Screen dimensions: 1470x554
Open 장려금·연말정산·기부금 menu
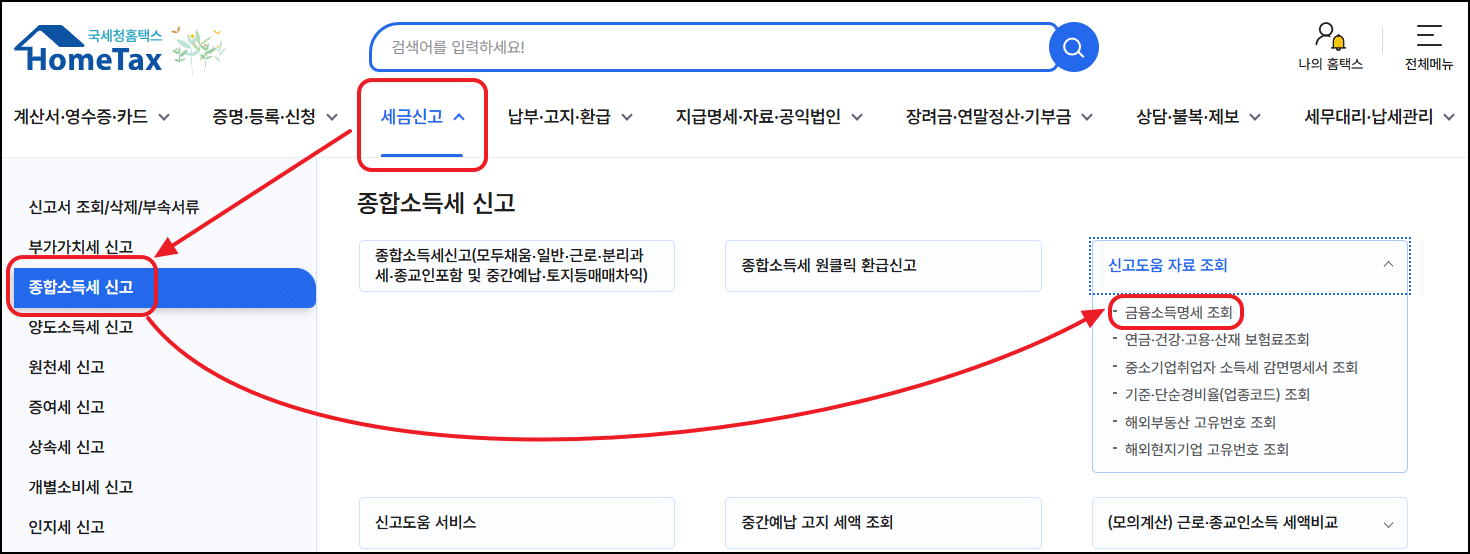988,117
